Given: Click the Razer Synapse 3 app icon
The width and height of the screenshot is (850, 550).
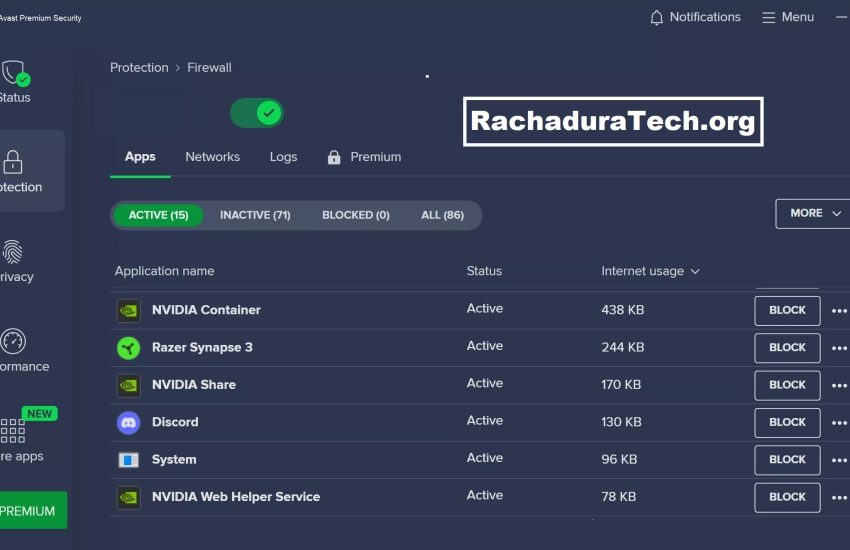Looking at the screenshot, I should pos(128,348).
